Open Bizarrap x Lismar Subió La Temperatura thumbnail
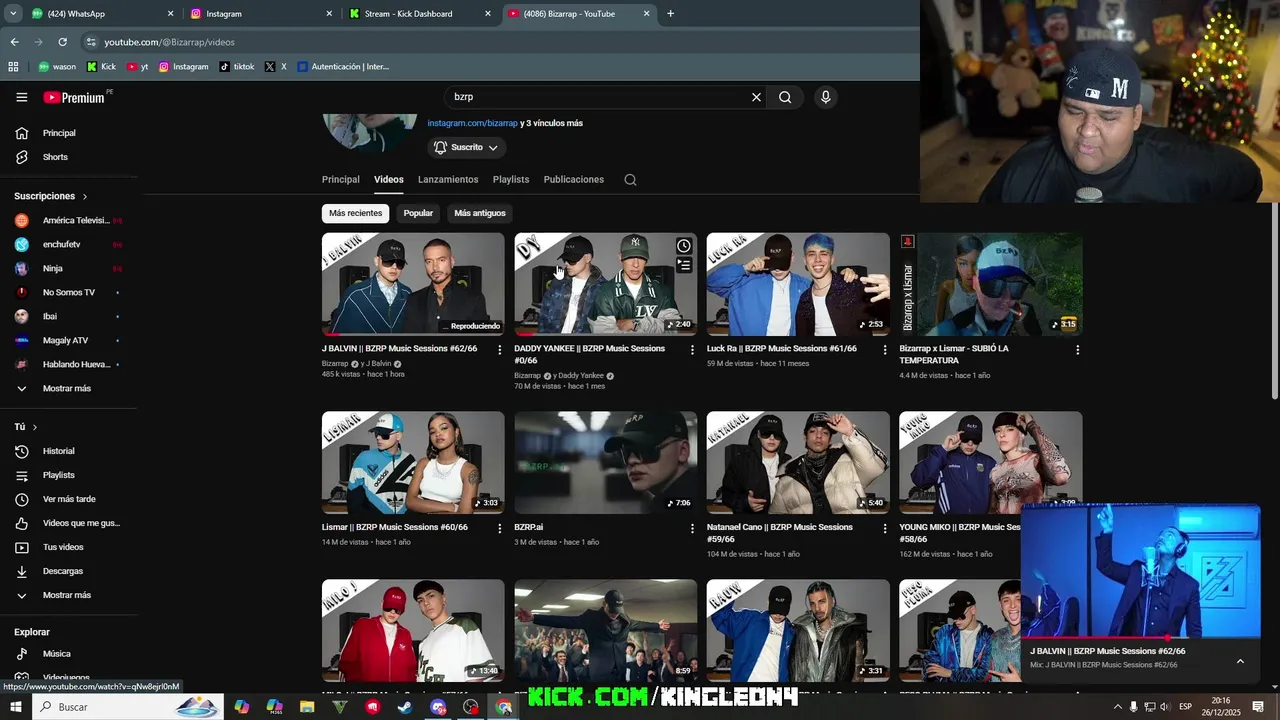This screenshot has width=1280, height=720. coord(990,284)
